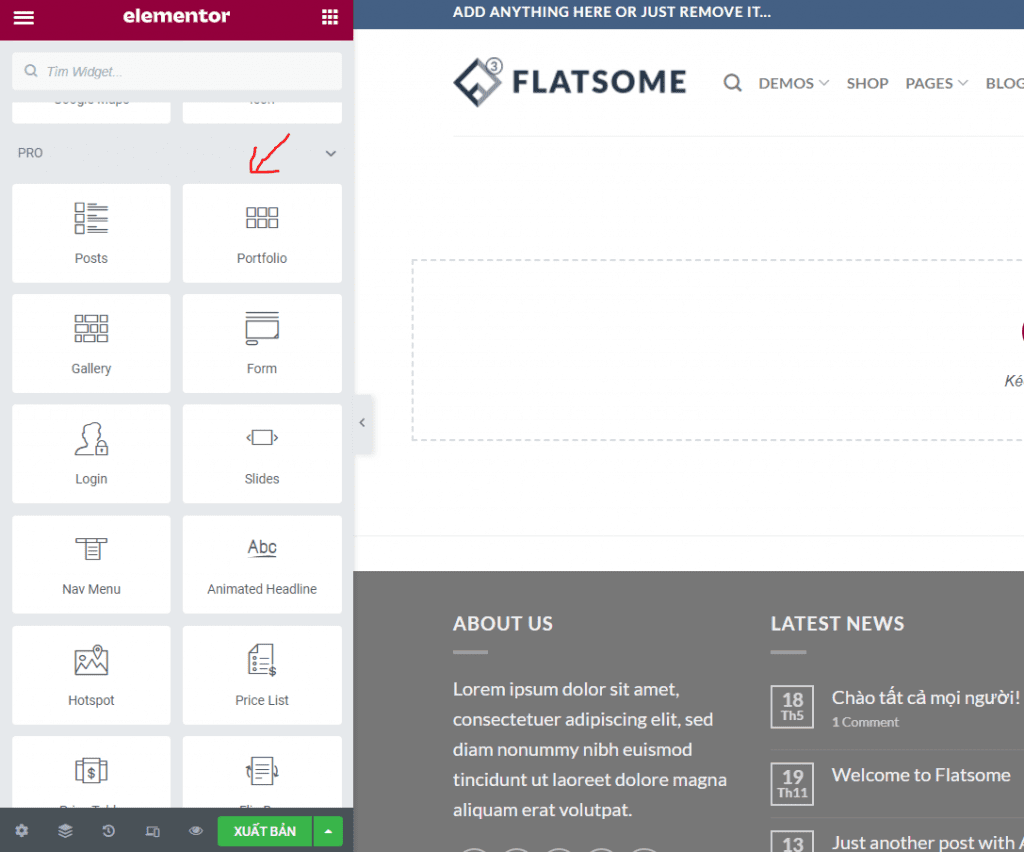Select the Hotspot widget
This screenshot has height=852, width=1024.
[91, 675]
